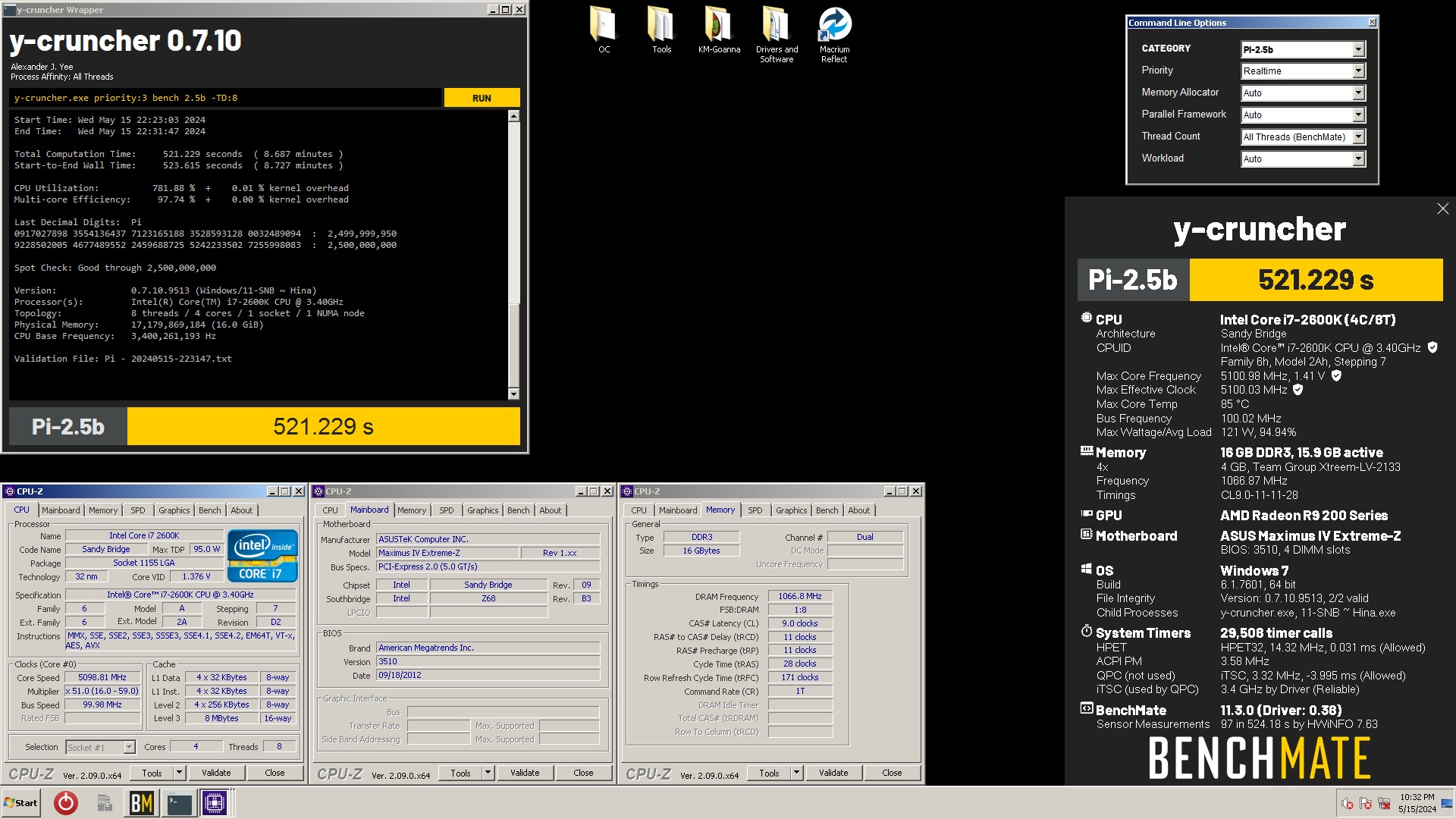
Task: Open the OC folder on the desktop
Action: point(604,30)
